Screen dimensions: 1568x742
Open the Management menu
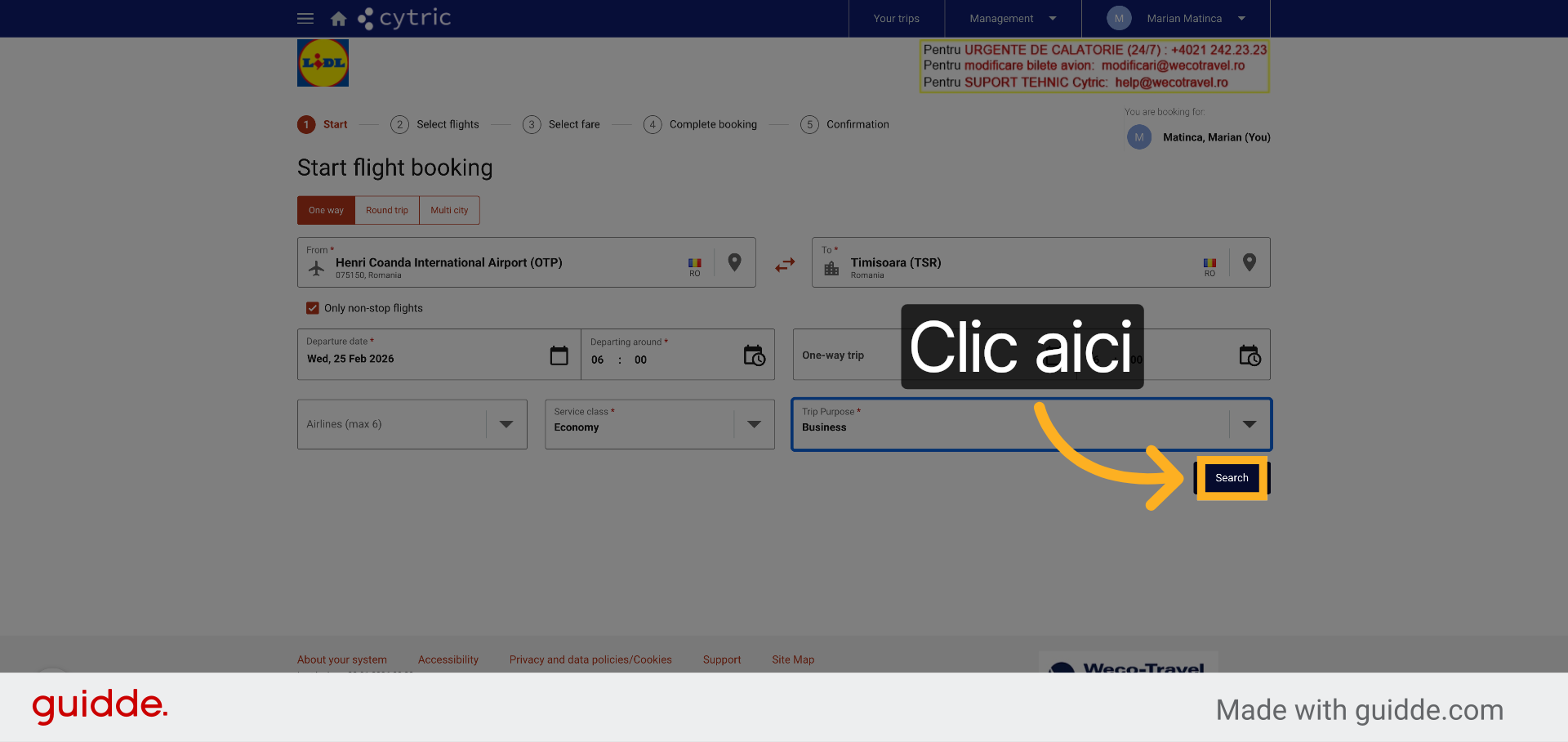1013,18
